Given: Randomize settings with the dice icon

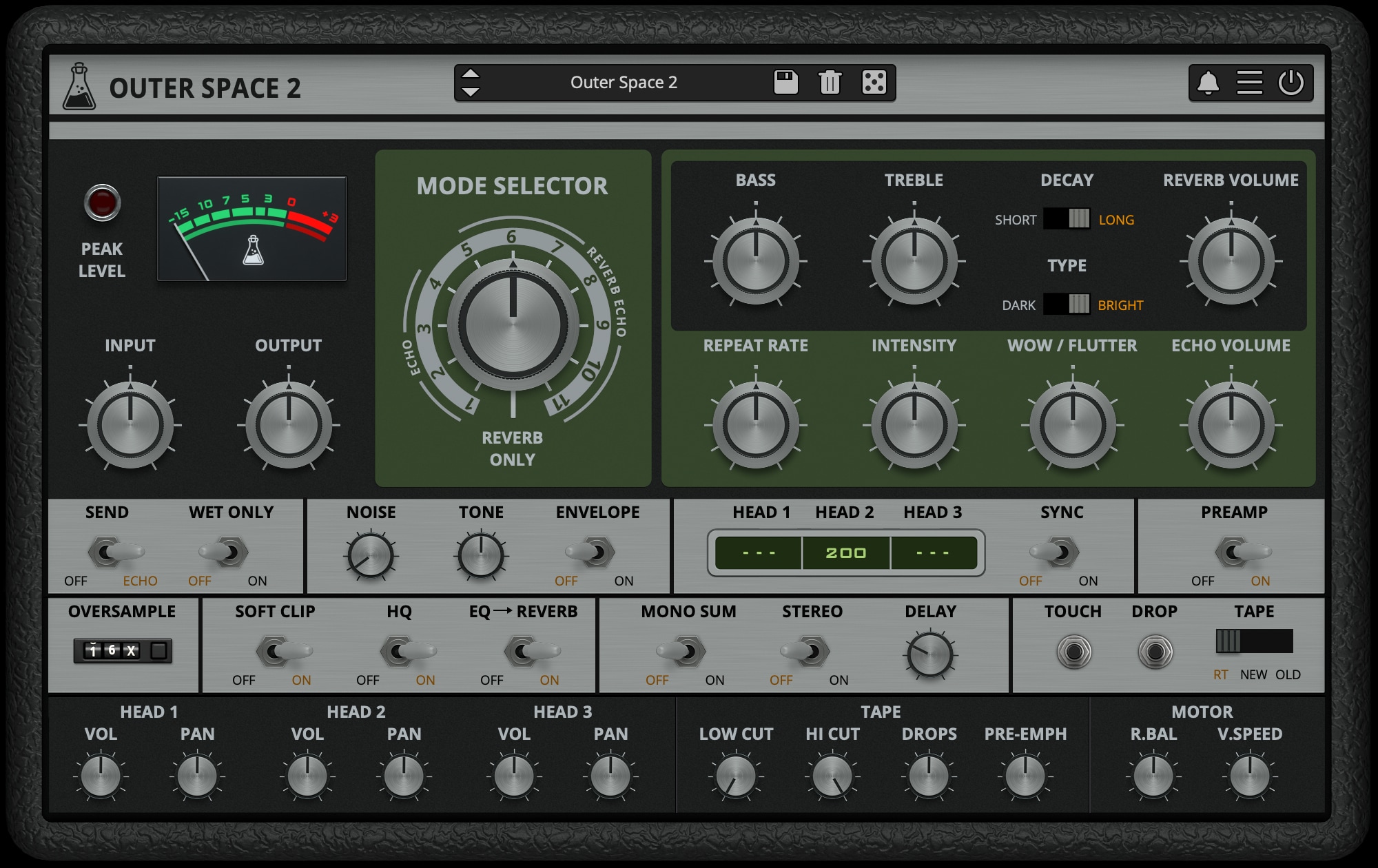Looking at the screenshot, I should [875, 83].
